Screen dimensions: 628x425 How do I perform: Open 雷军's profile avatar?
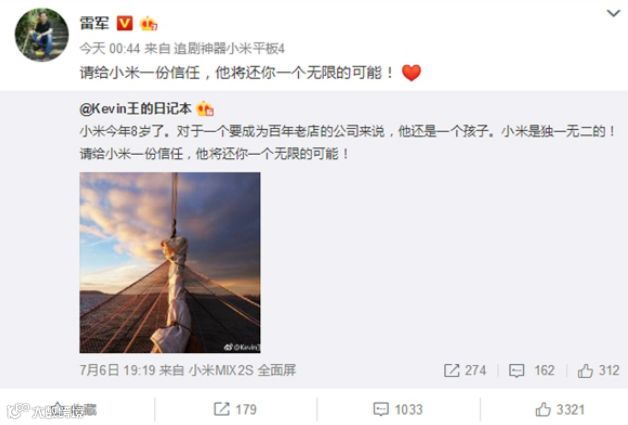tap(42, 35)
